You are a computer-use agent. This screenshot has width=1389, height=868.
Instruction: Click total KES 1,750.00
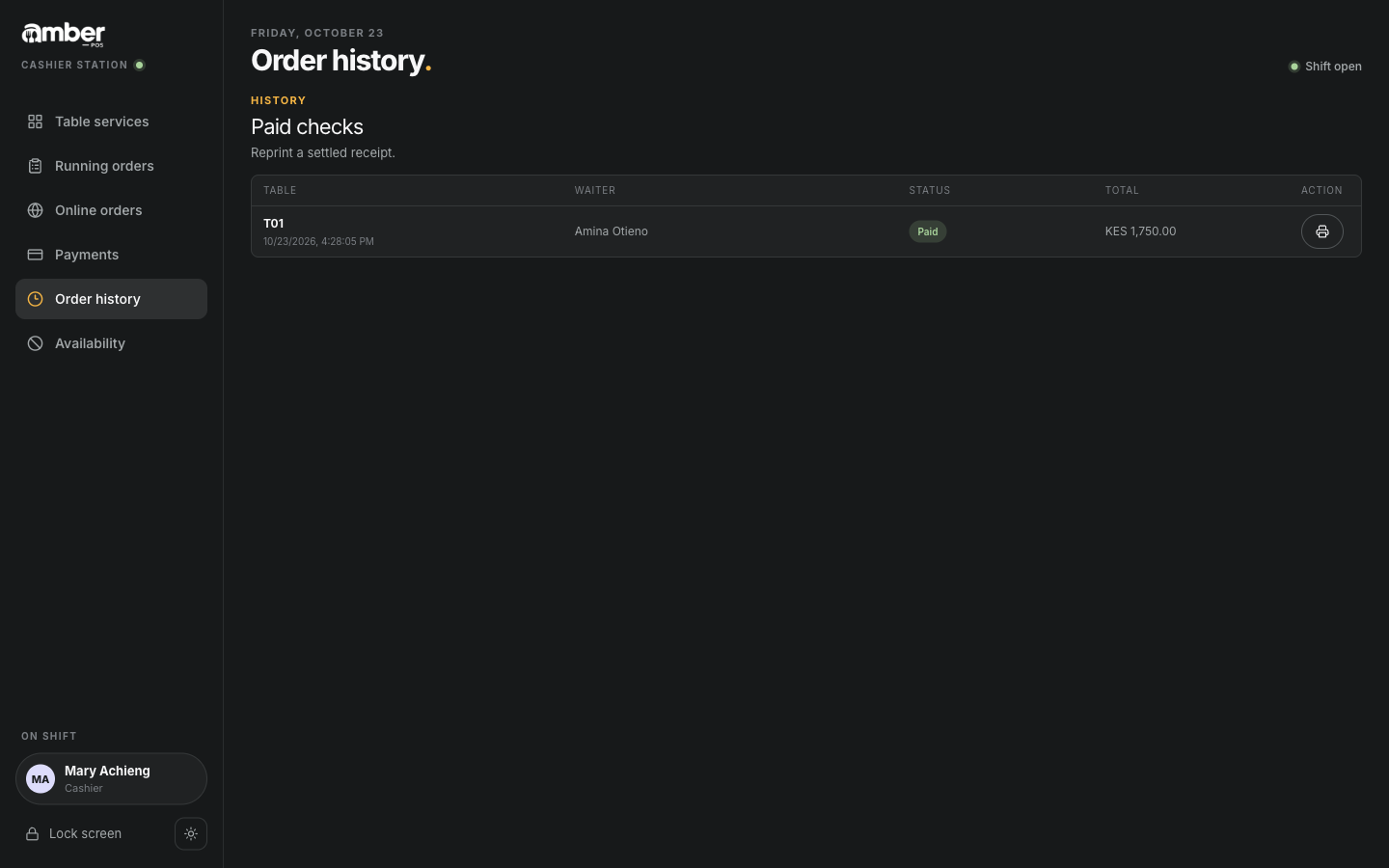[x=1140, y=231]
